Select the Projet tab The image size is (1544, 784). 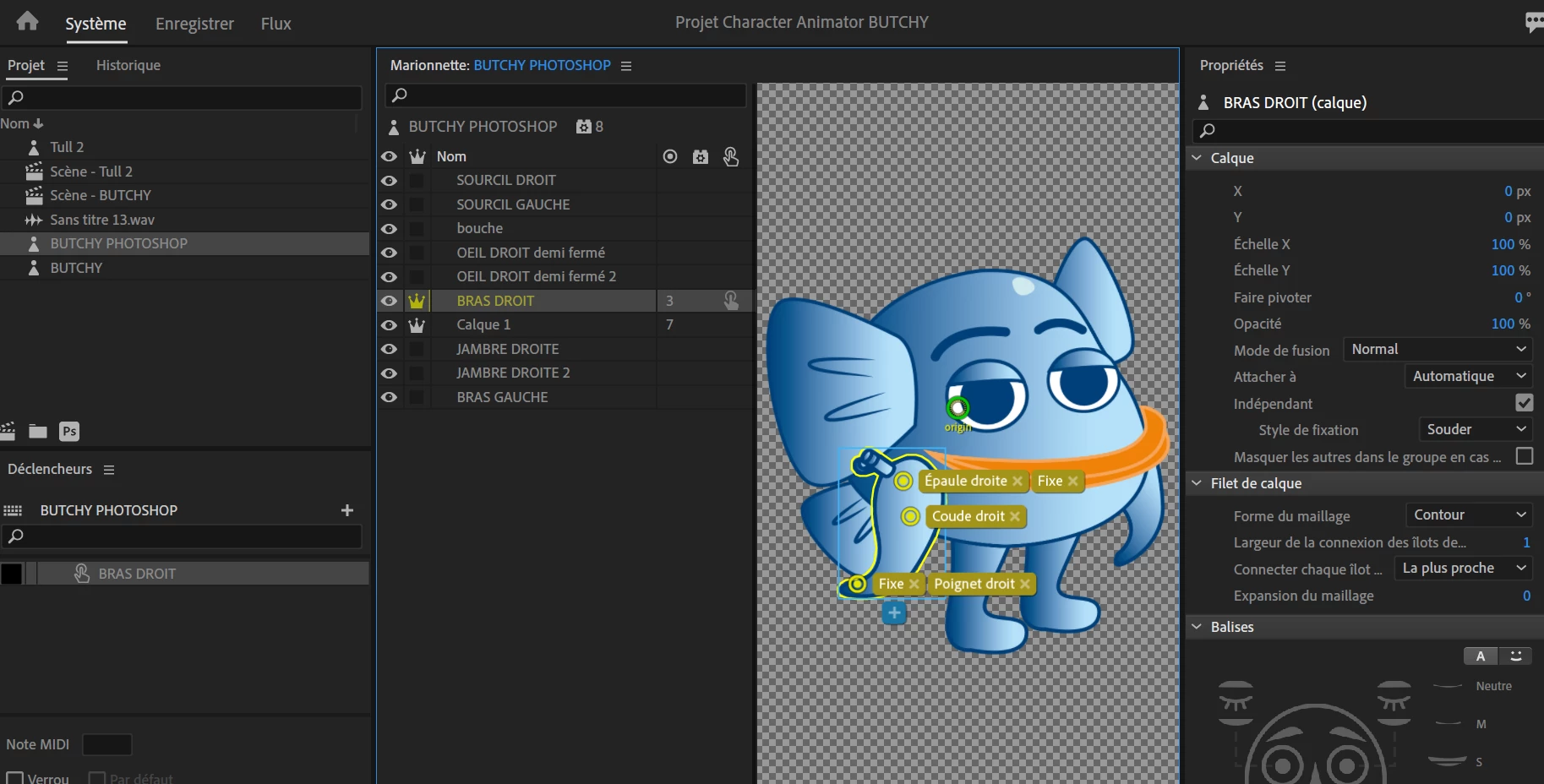pyautogui.click(x=26, y=66)
